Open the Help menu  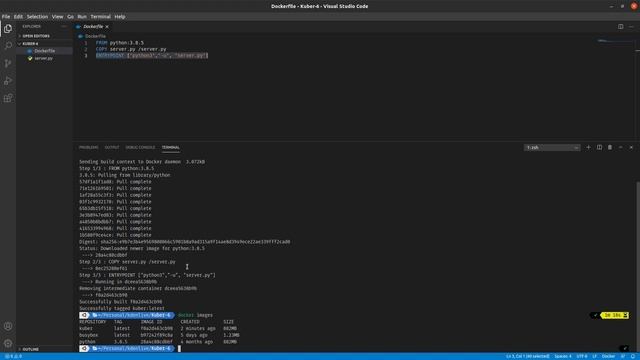120,17
